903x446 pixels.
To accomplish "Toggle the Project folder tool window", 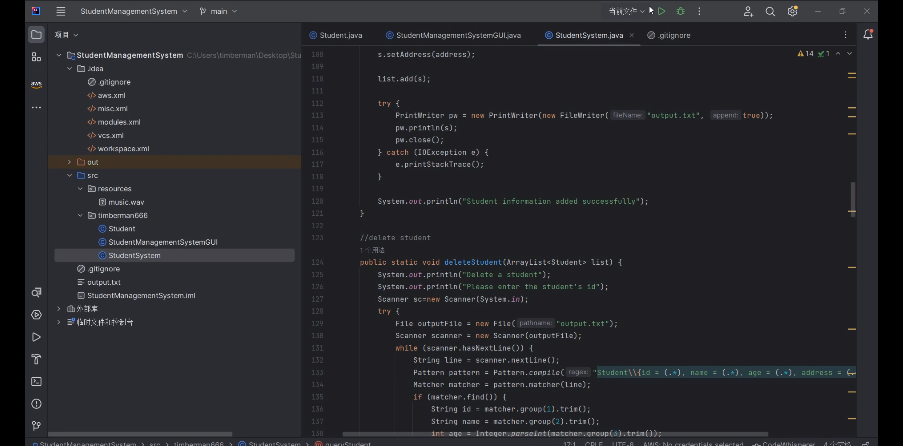I will (36, 34).
